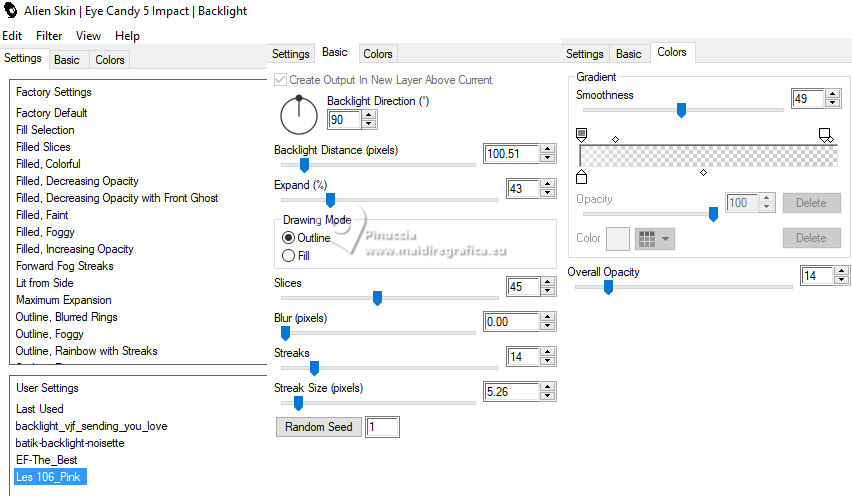The height and width of the screenshot is (496, 852).
Task: Open the Filter menu
Action: click(49, 36)
